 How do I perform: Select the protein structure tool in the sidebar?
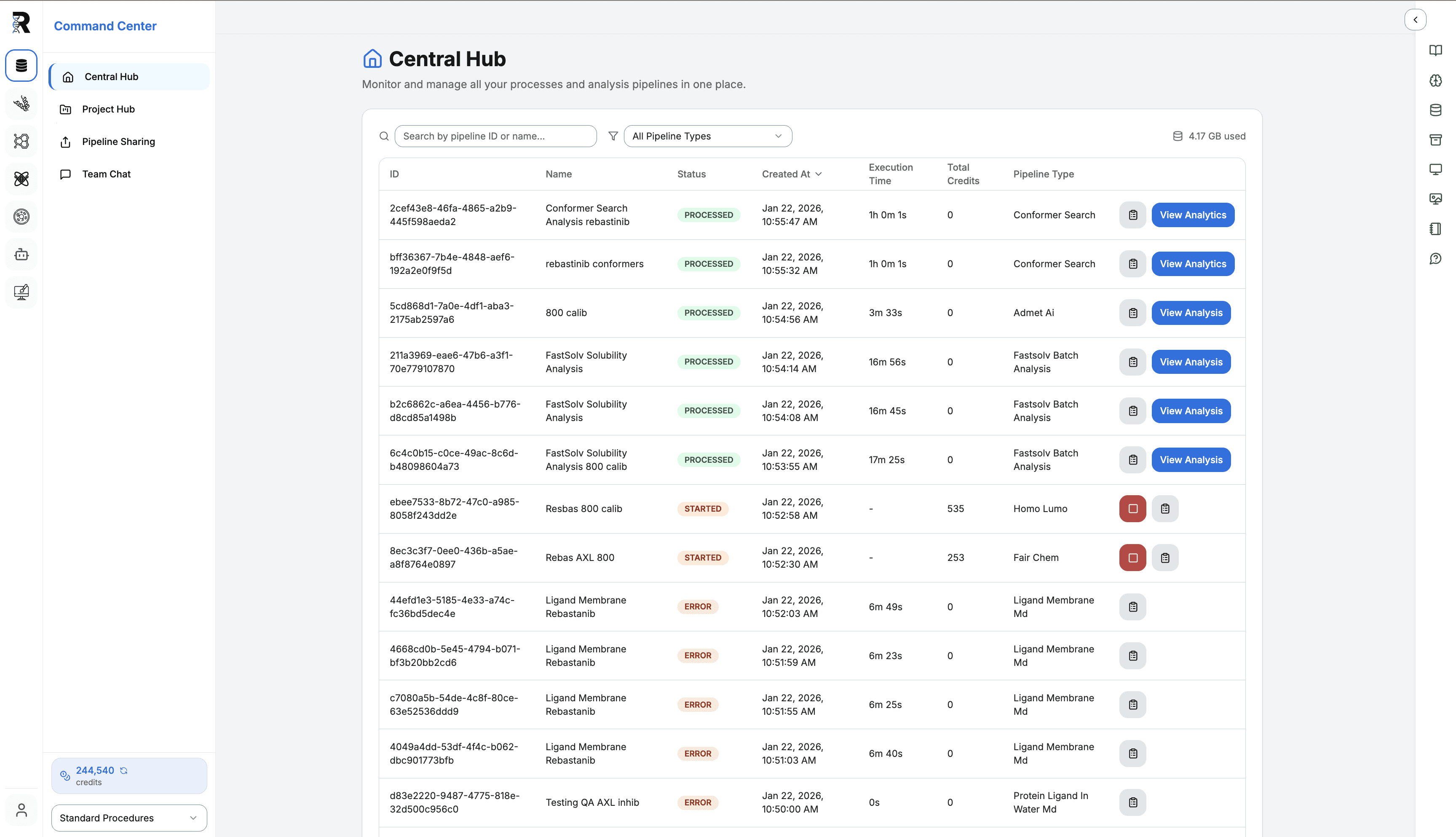click(21, 104)
